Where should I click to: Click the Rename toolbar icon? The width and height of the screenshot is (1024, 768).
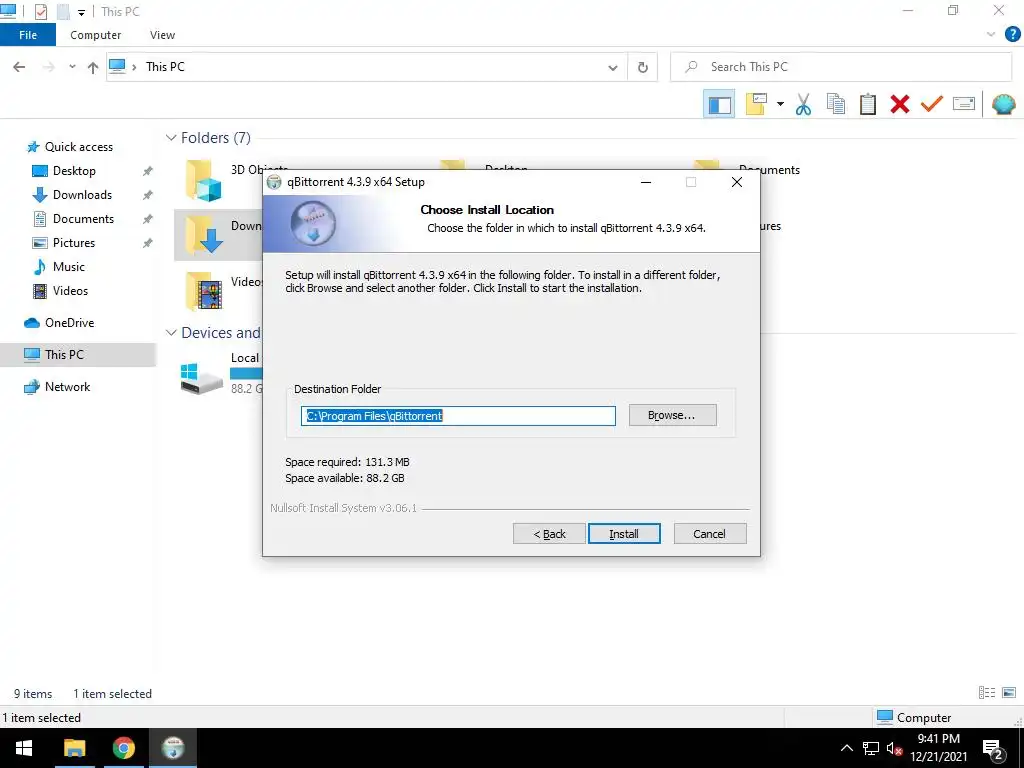pos(964,104)
